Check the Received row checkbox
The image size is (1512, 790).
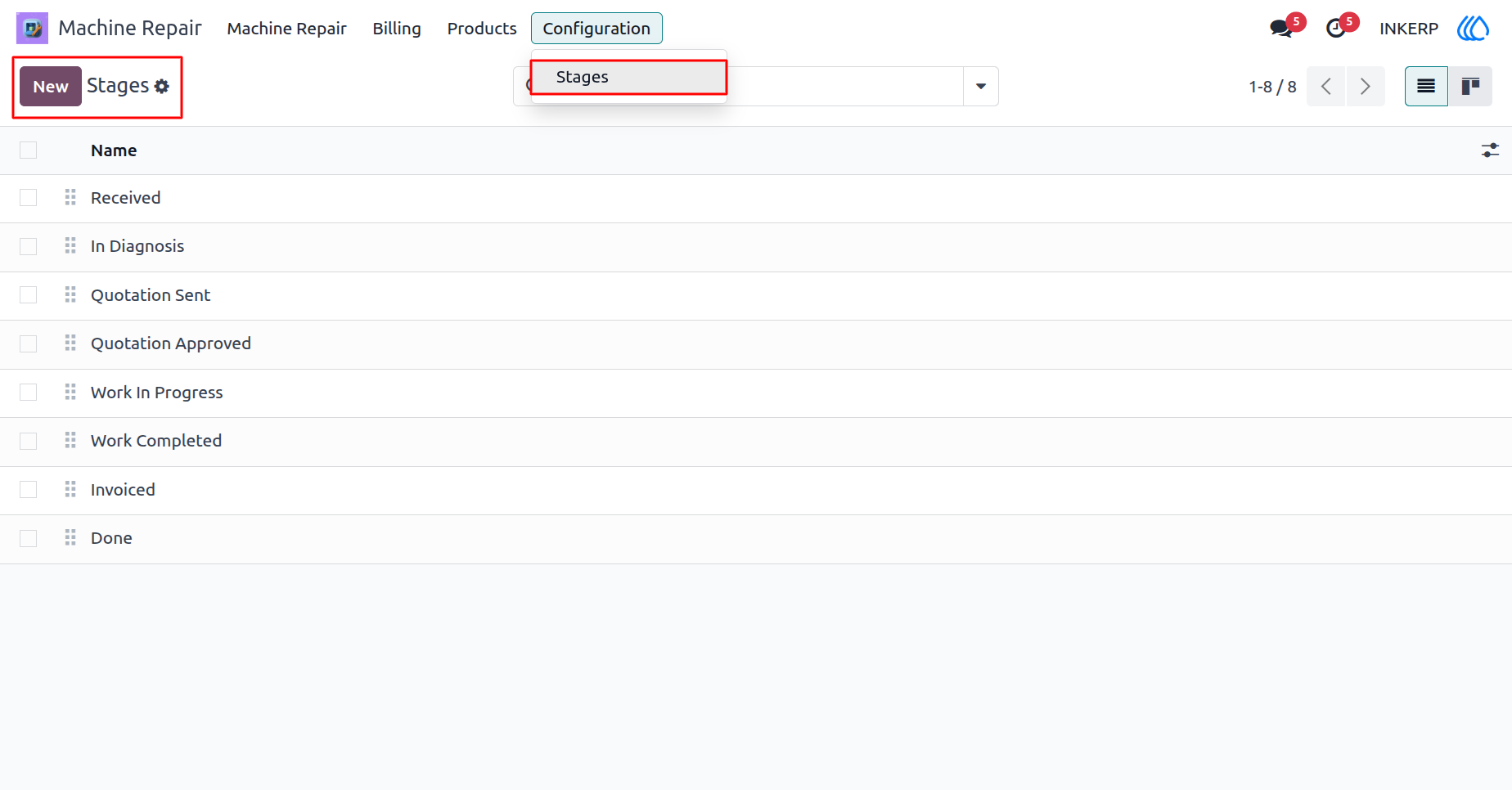click(x=29, y=198)
